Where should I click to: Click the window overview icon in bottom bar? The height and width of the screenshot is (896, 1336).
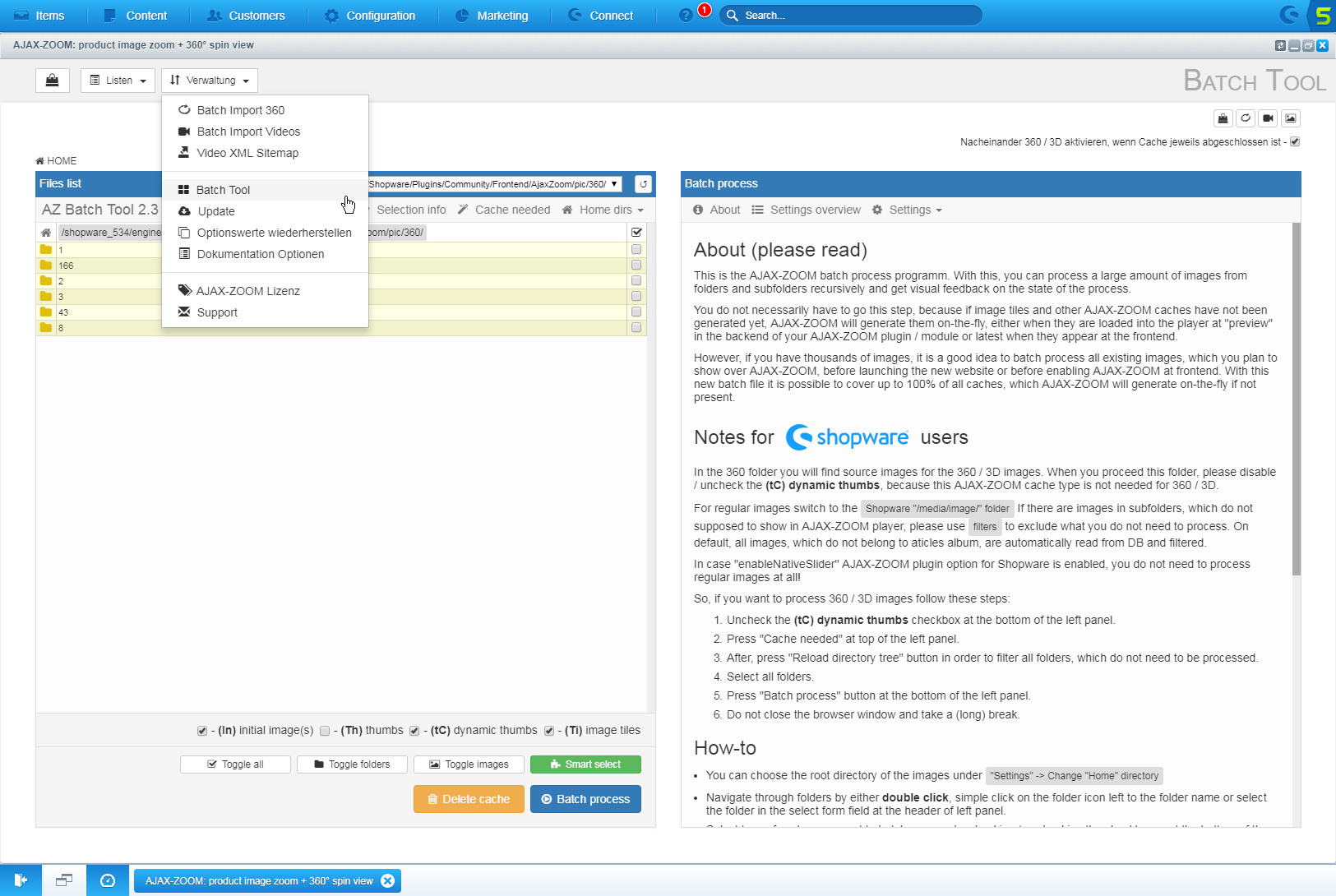tap(64, 880)
